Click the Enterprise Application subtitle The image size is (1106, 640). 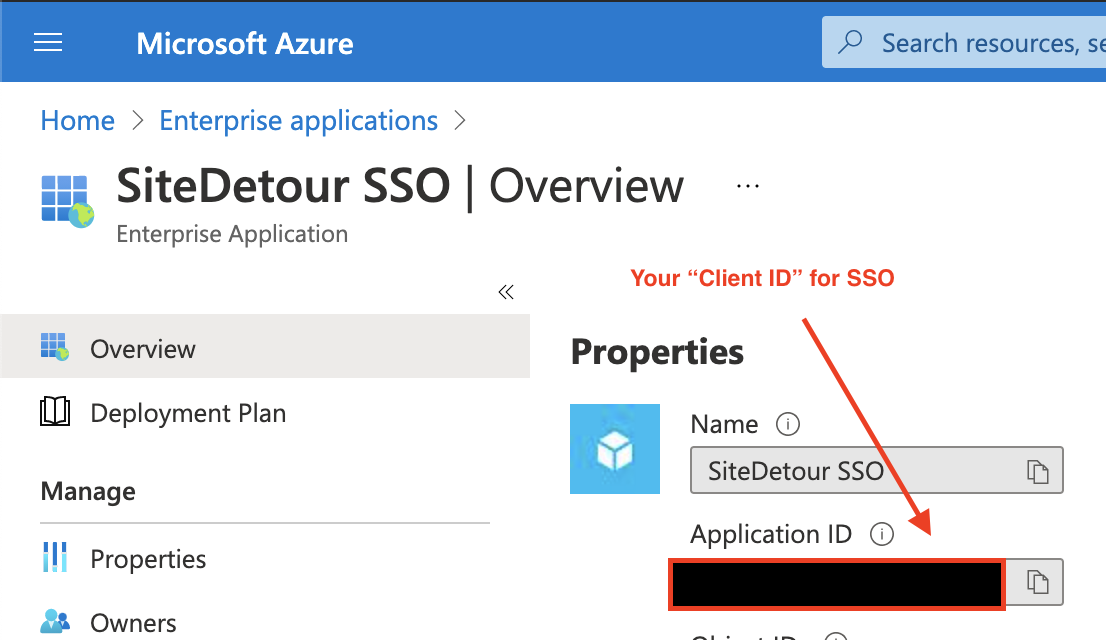click(232, 234)
